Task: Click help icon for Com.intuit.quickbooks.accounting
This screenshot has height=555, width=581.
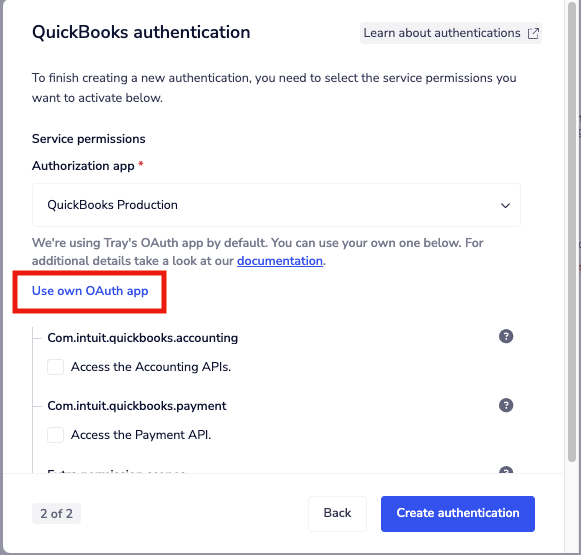Action: tap(506, 336)
